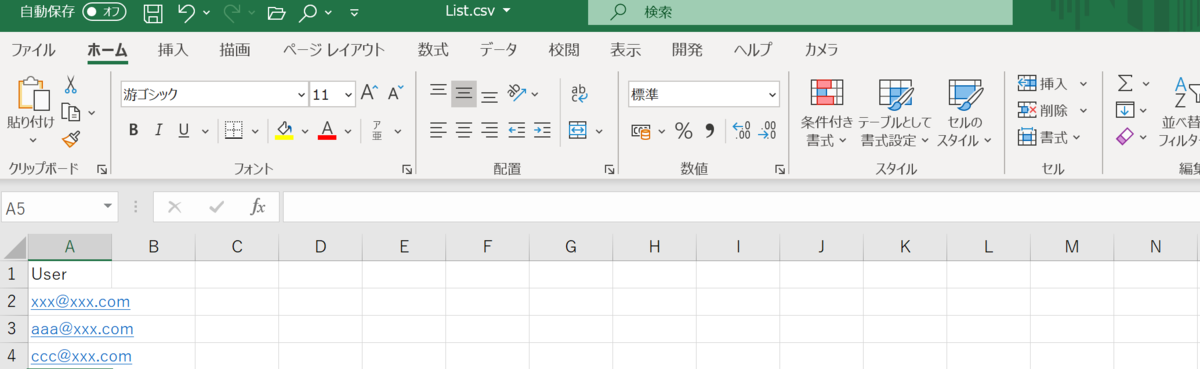Click the Cut scissors icon
Image resolution: width=1200 pixels, height=369 pixels.
pyautogui.click(x=71, y=85)
